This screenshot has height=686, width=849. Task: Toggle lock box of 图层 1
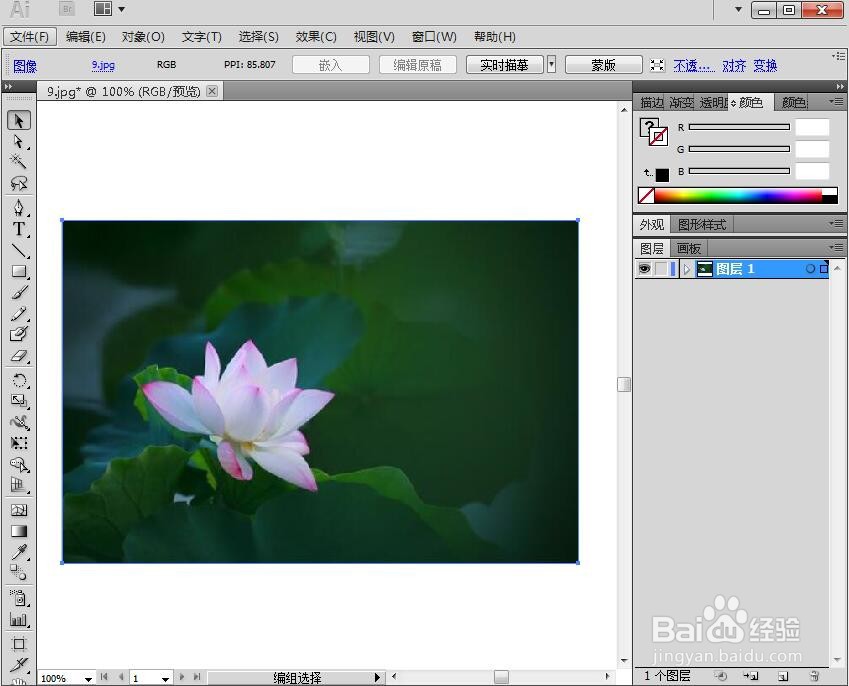661,269
